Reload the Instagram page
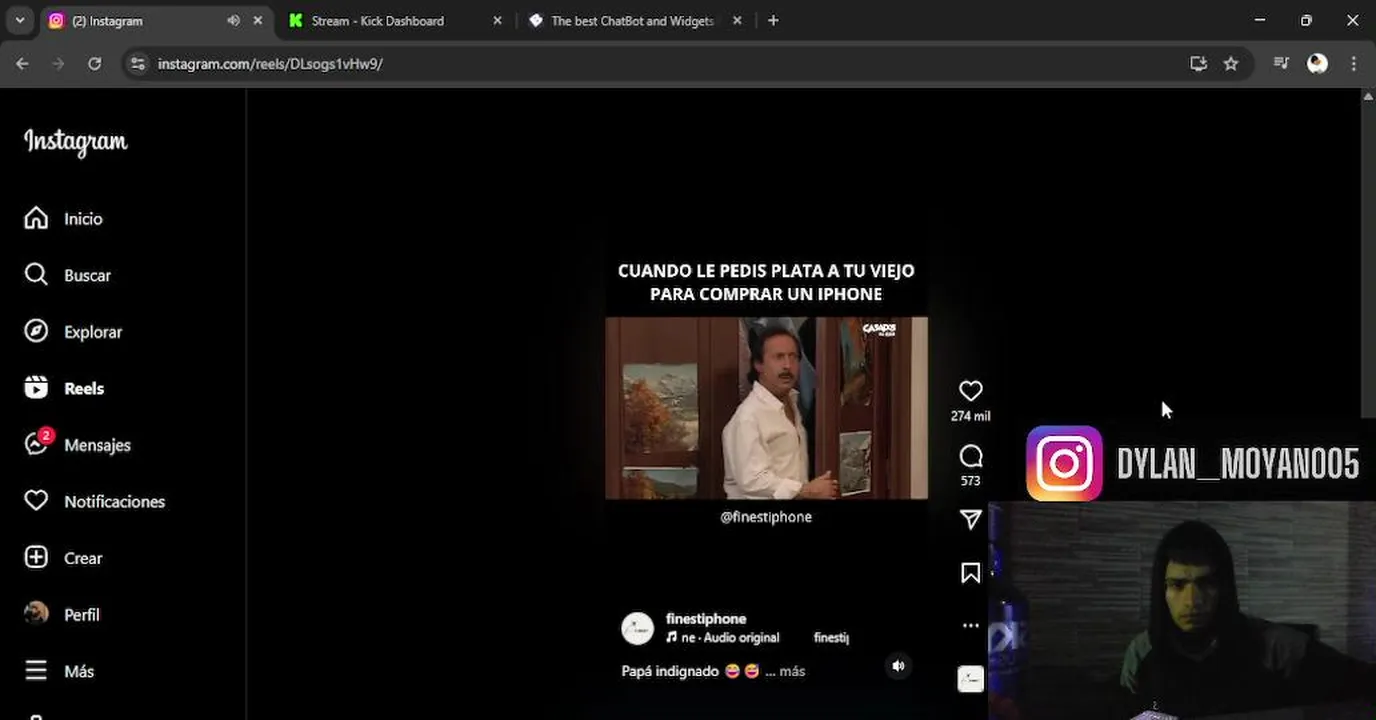Viewport: 1376px width, 720px height. [x=94, y=64]
